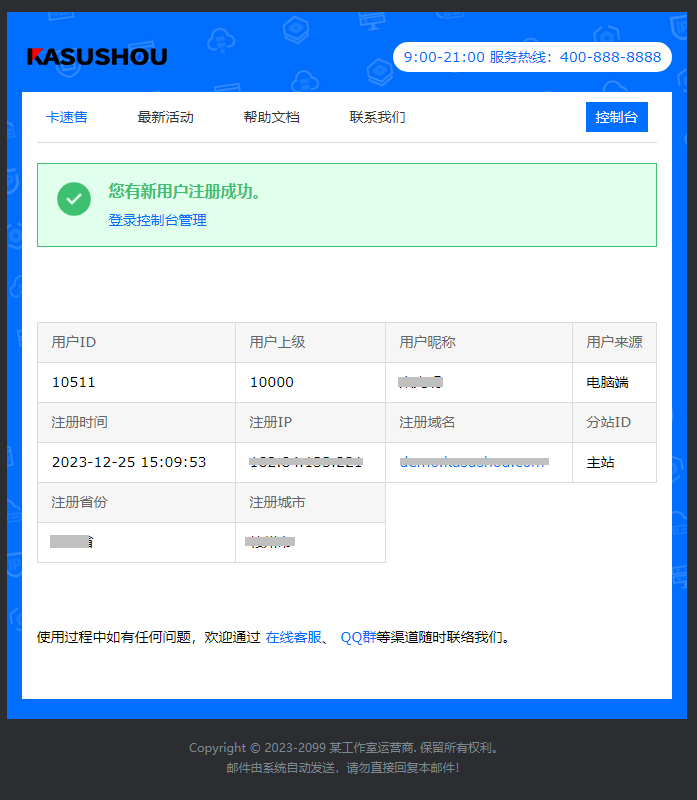The height and width of the screenshot is (800, 697).
Task: Click the 注册时间 header cell
Action: (x=136, y=422)
